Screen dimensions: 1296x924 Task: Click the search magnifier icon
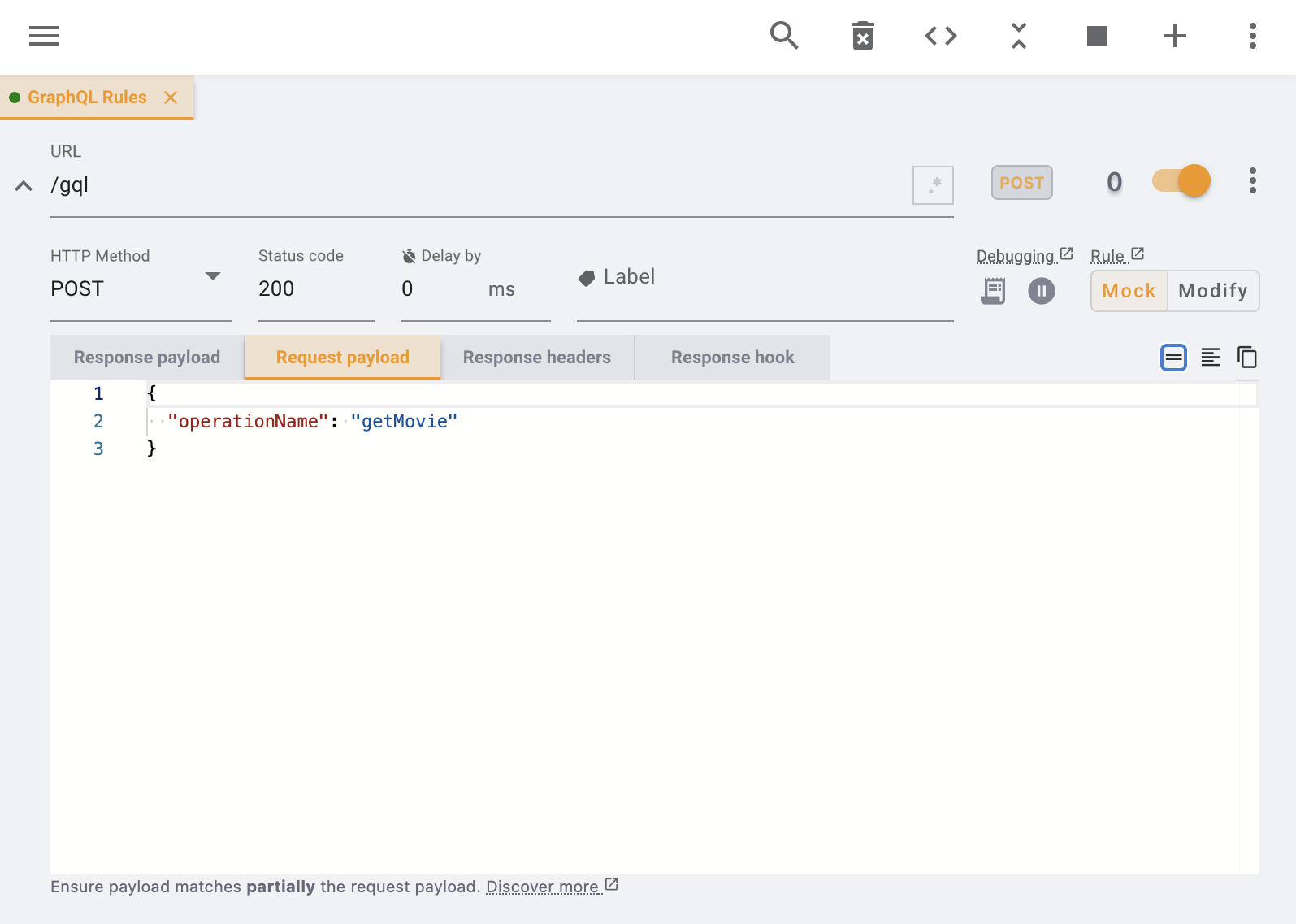pyautogui.click(x=783, y=36)
